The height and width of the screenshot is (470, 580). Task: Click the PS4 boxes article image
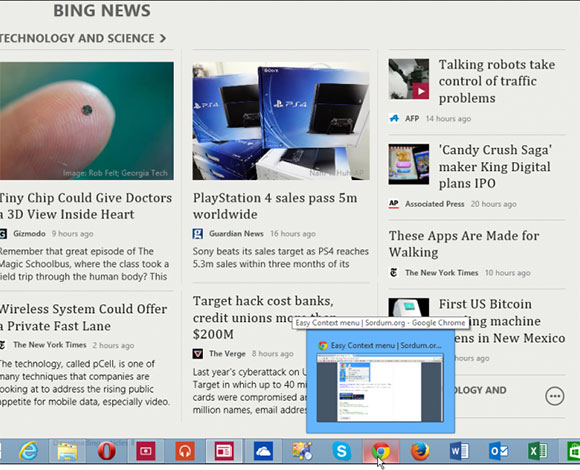[281, 121]
